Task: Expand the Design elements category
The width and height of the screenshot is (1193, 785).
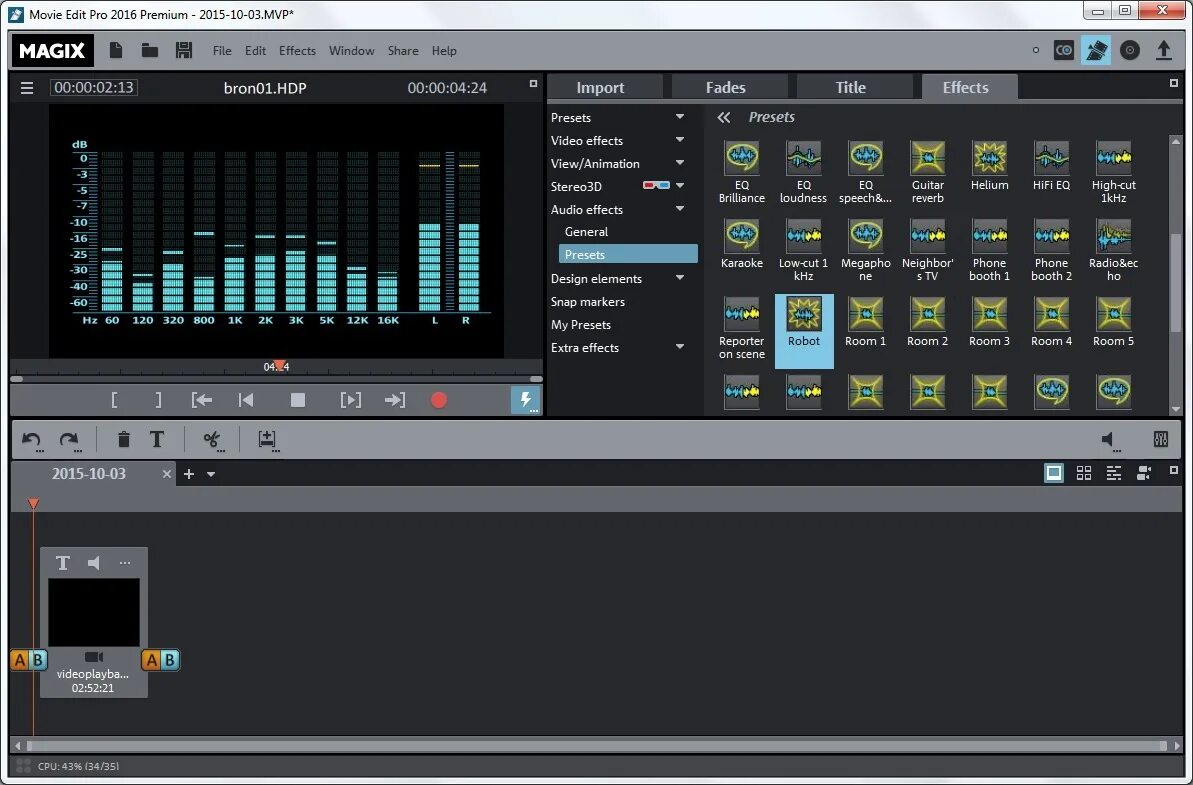Action: click(x=679, y=278)
